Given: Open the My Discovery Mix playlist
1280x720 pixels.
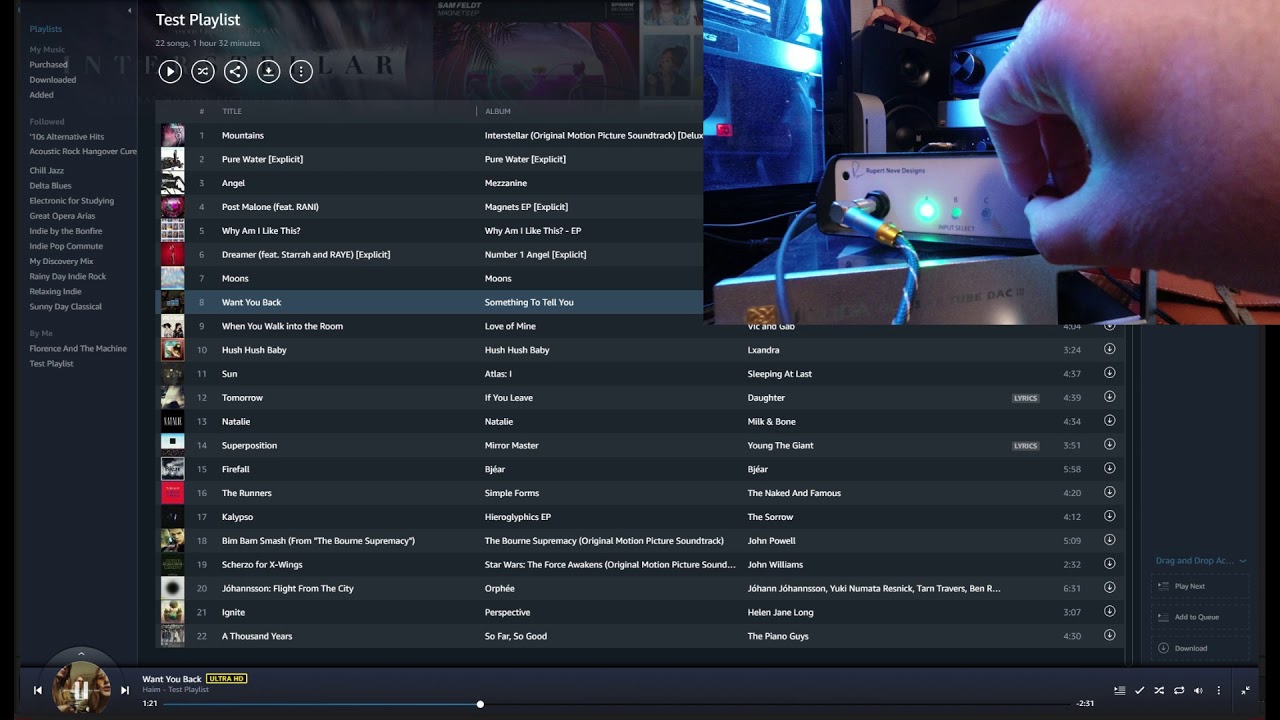Looking at the screenshot, I should point(61,261).
